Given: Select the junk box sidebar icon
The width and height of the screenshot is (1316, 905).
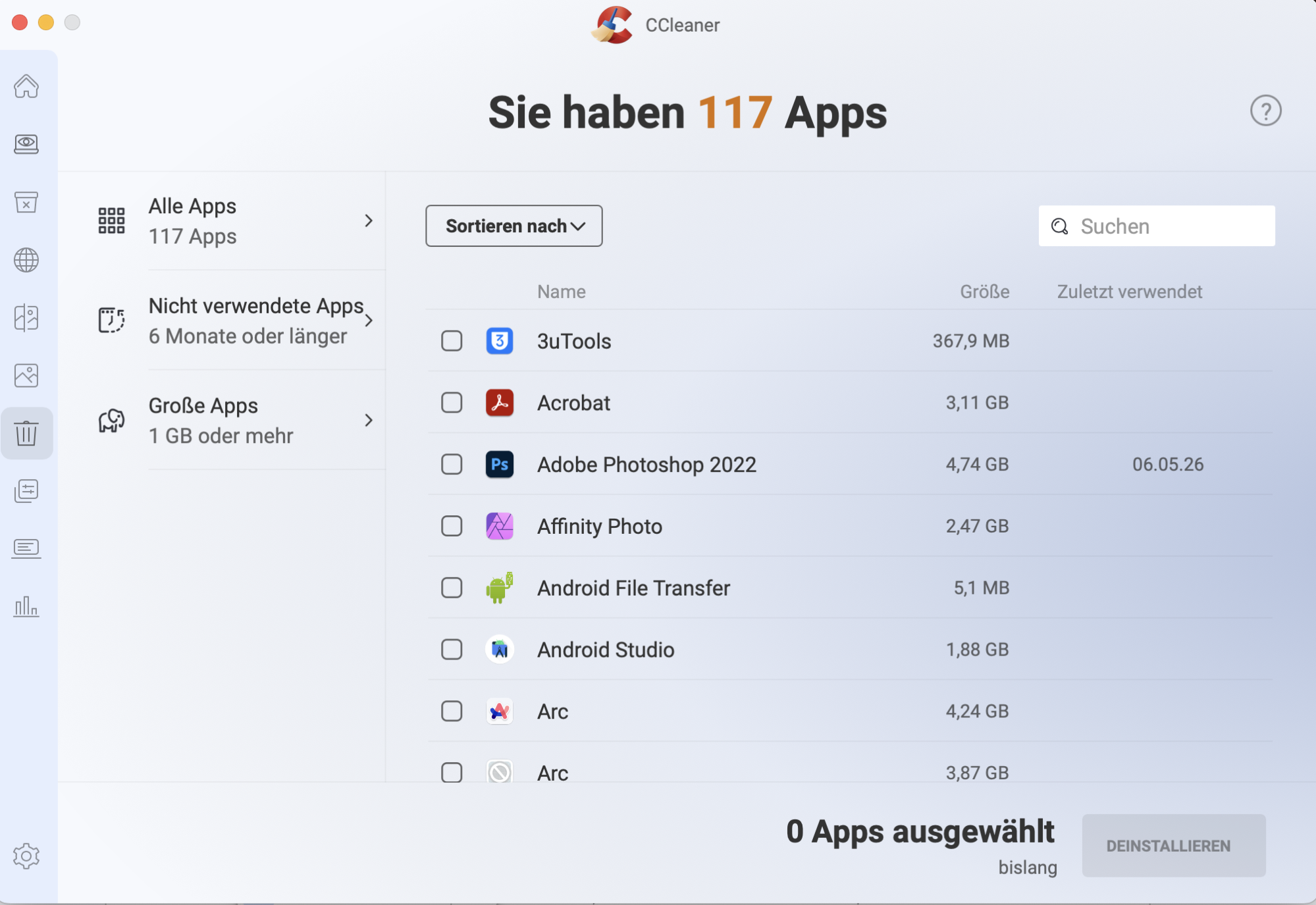Looking at the screenshot, I should coord(26,202).
